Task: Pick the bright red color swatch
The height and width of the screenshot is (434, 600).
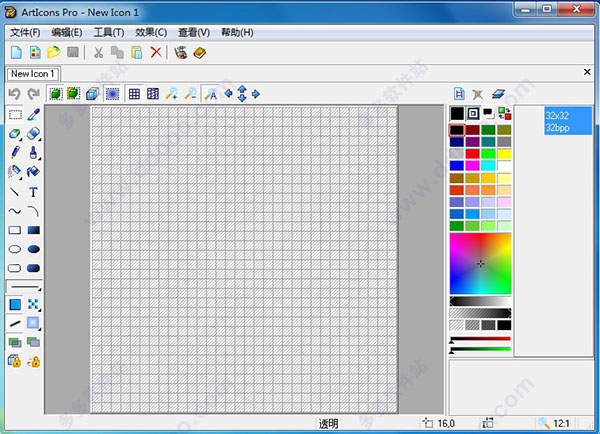Action: click(472, 154)
